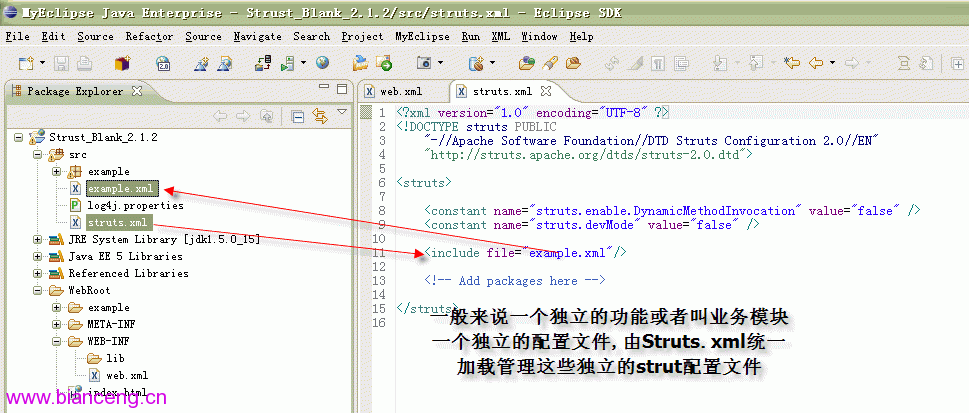Click the Previous Annotation toolbar icon

(x=756, y=63)
